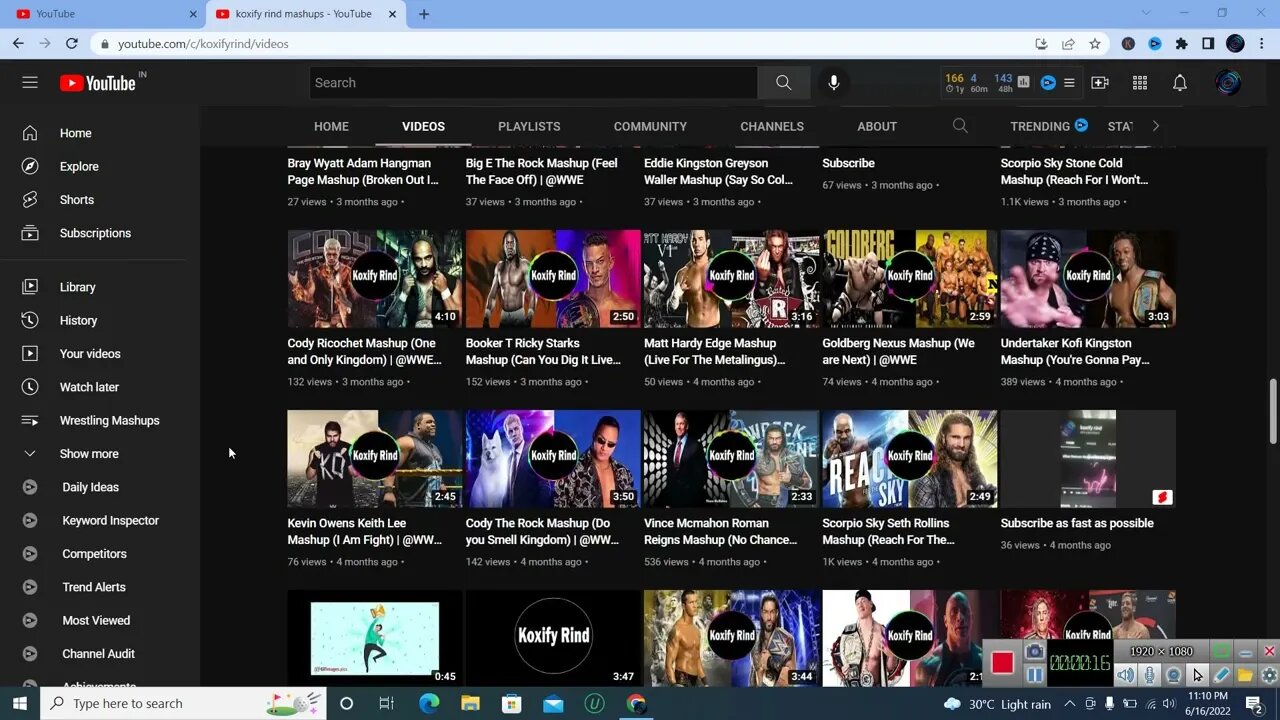Open the recorder settings gear
Screen dimensions: 1280x720
tap(1269, 676)
